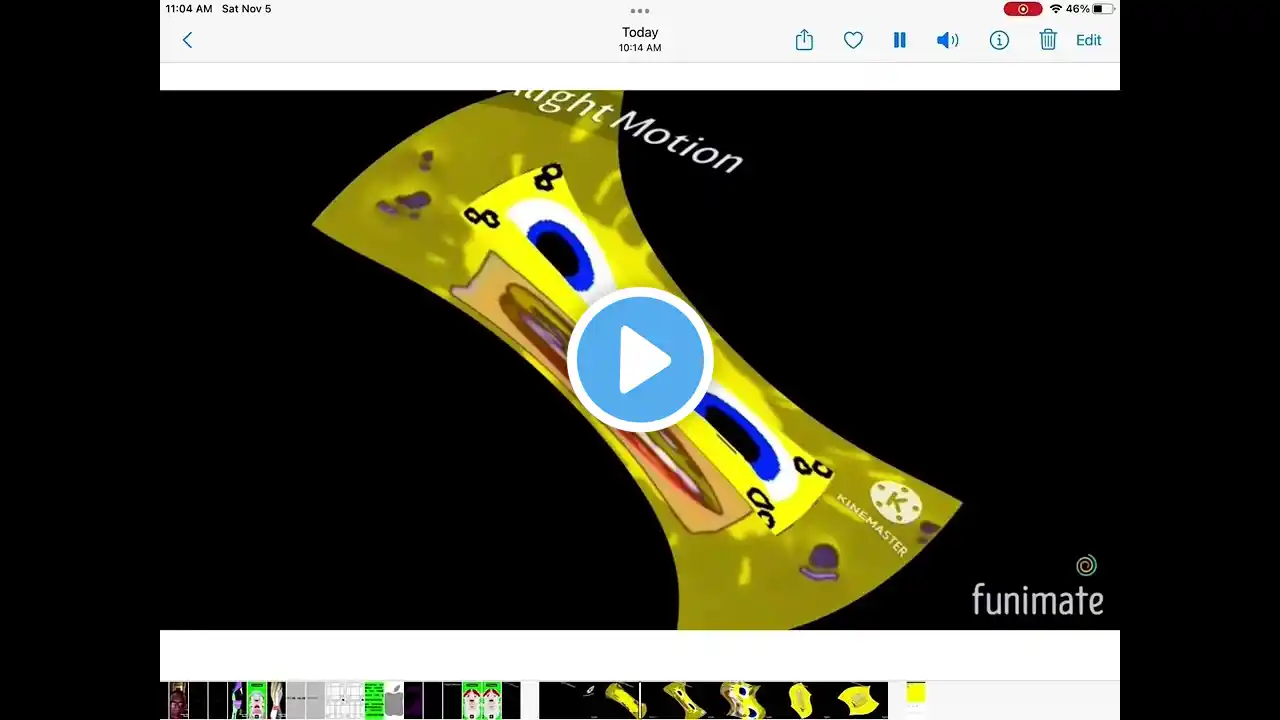Tap the Edit button
Viewport: 1280px width, 720px height.
1089,40
